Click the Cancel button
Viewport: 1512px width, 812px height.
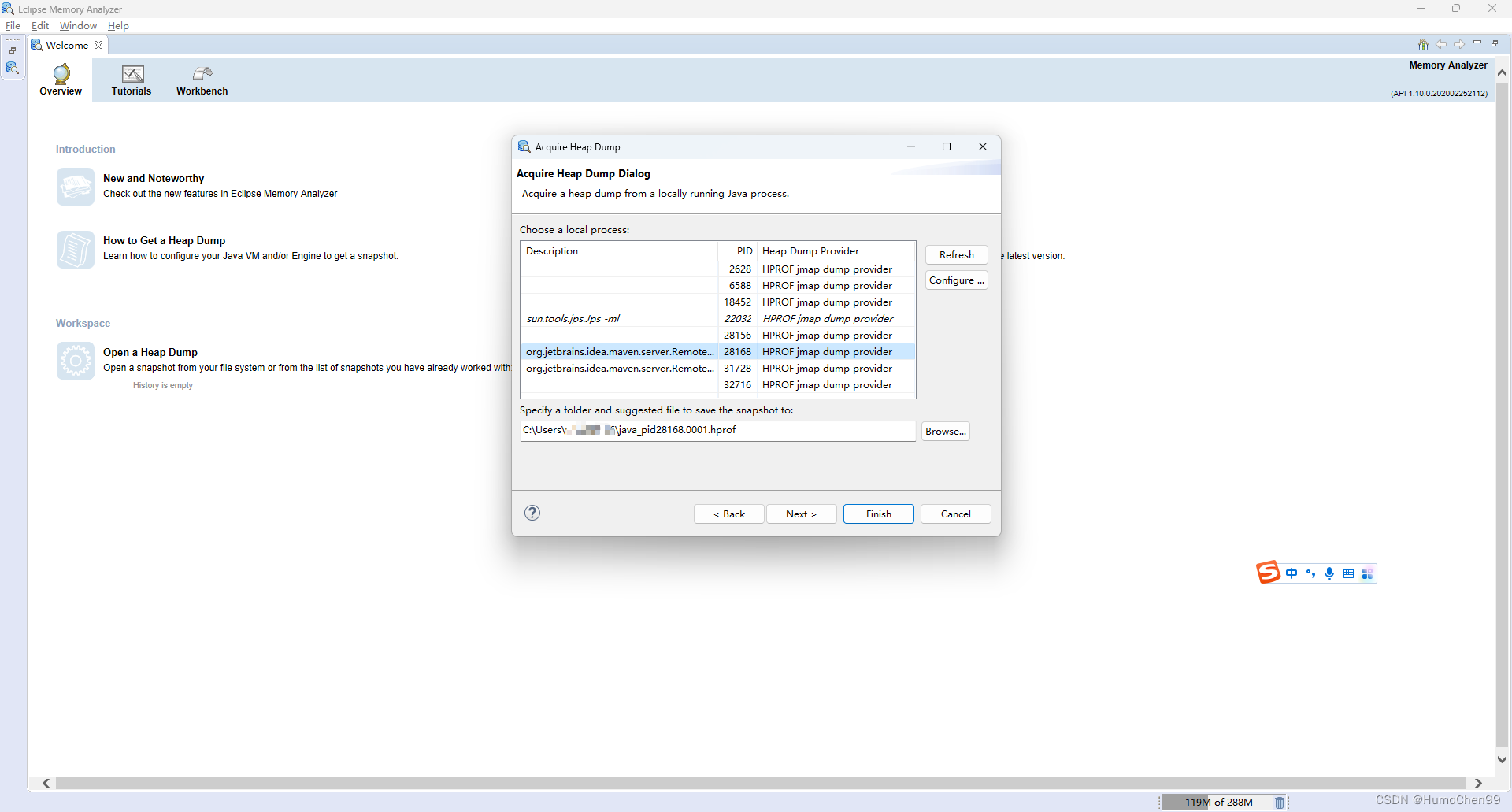(955, 514)
